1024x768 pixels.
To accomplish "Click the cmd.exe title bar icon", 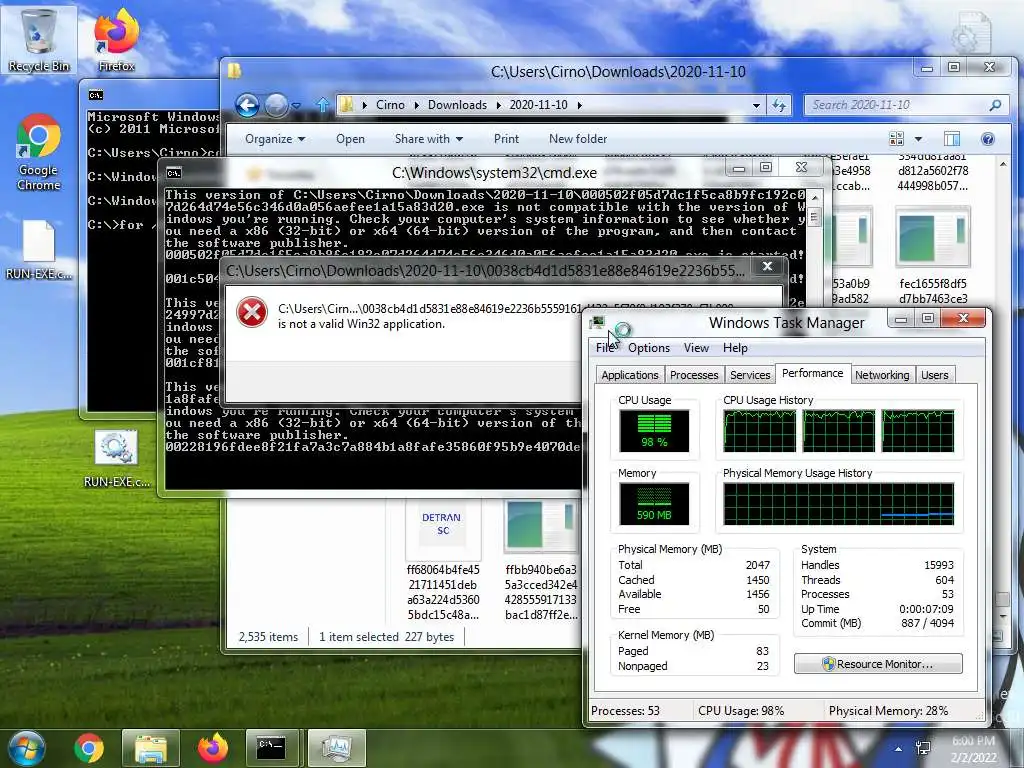I will click(x=174, y=173).
